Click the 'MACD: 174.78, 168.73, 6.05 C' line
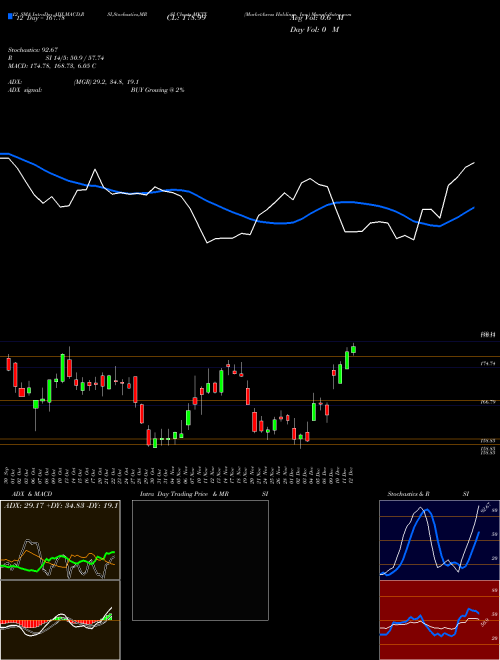 pyautogui.click(x=52, y=66)
